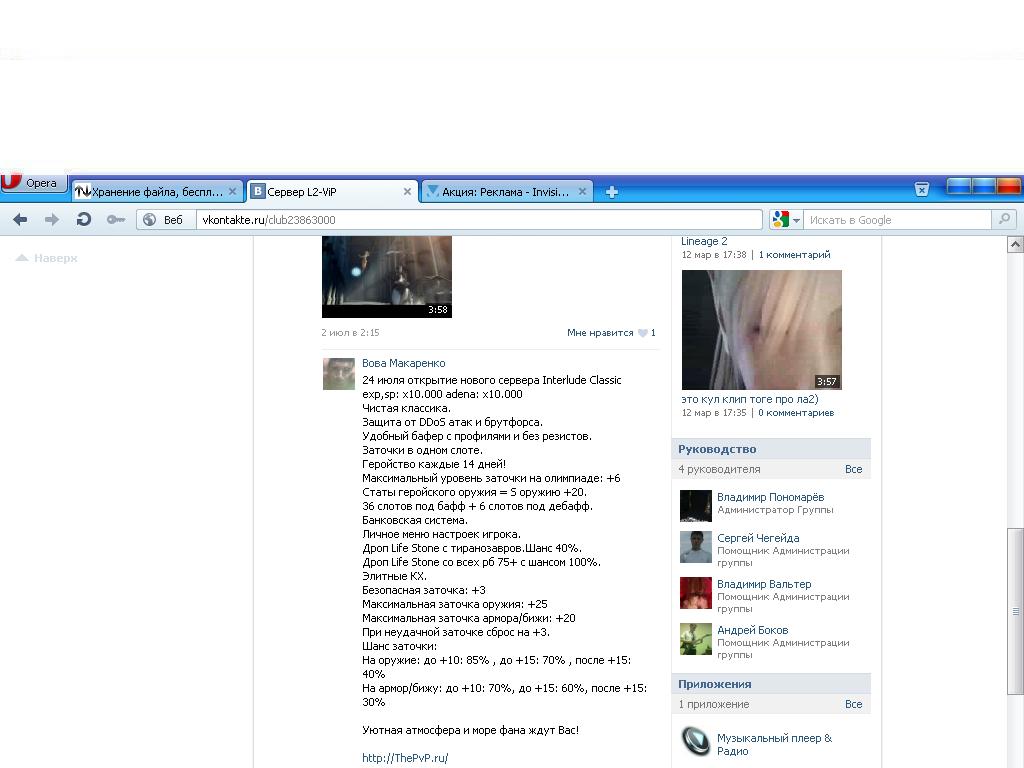Click the heart icon beside Мне нравится
The width and height of the screenshot is (1024, 768).
[643, 333]
